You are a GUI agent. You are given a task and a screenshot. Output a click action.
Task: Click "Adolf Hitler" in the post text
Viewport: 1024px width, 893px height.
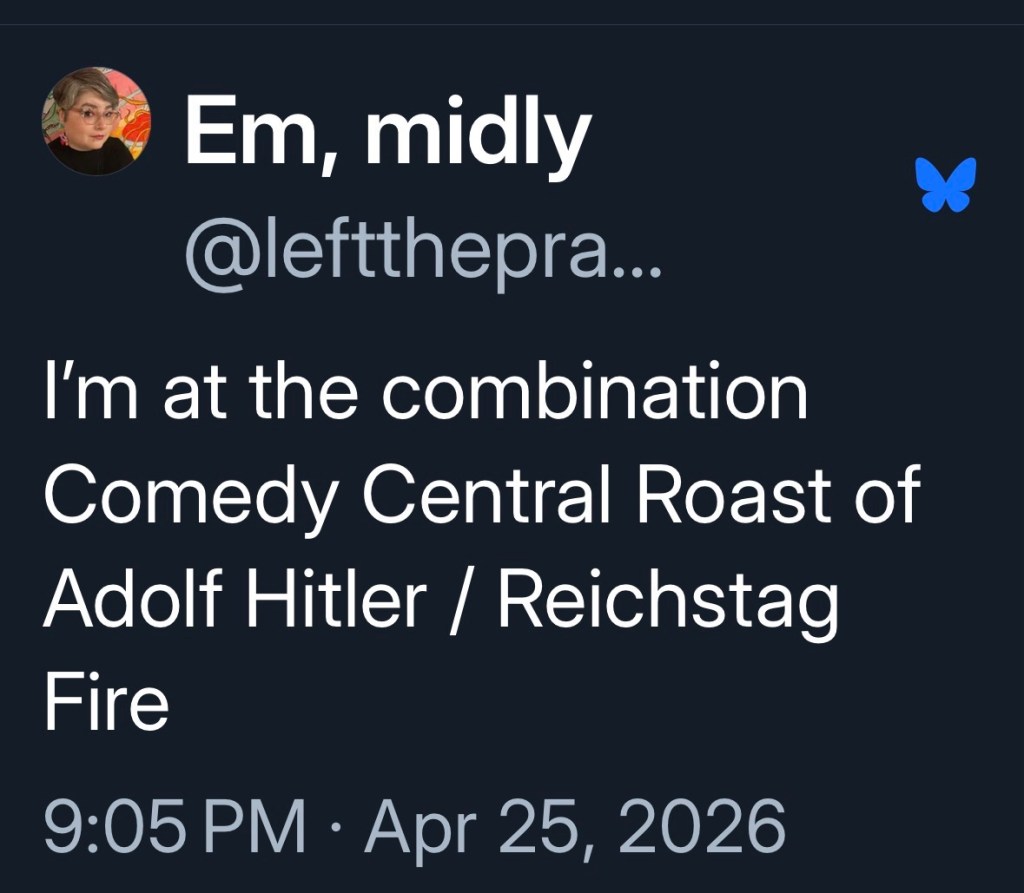(234, 600)
